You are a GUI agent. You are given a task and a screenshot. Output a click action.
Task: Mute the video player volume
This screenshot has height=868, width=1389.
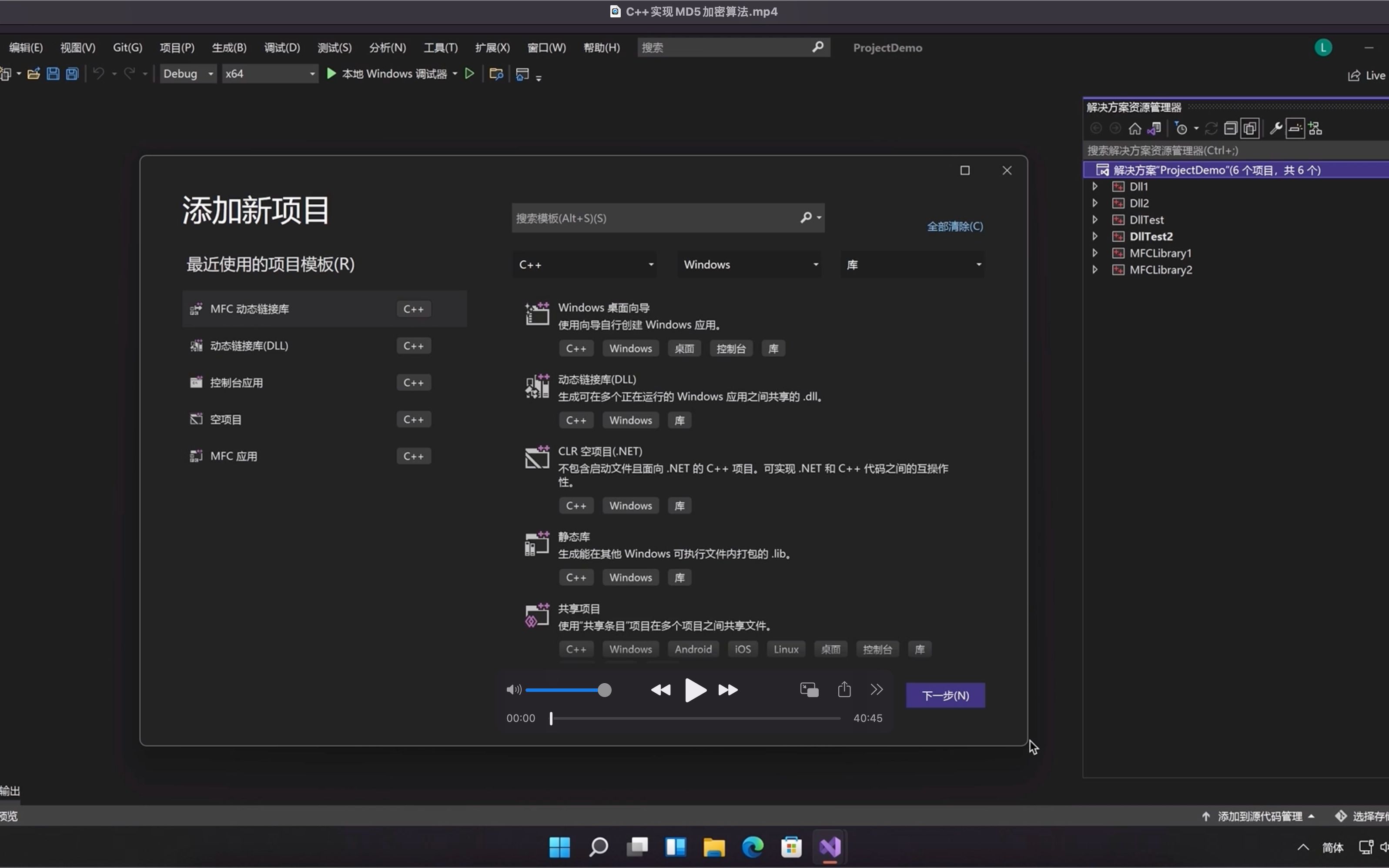click(513, 689)
